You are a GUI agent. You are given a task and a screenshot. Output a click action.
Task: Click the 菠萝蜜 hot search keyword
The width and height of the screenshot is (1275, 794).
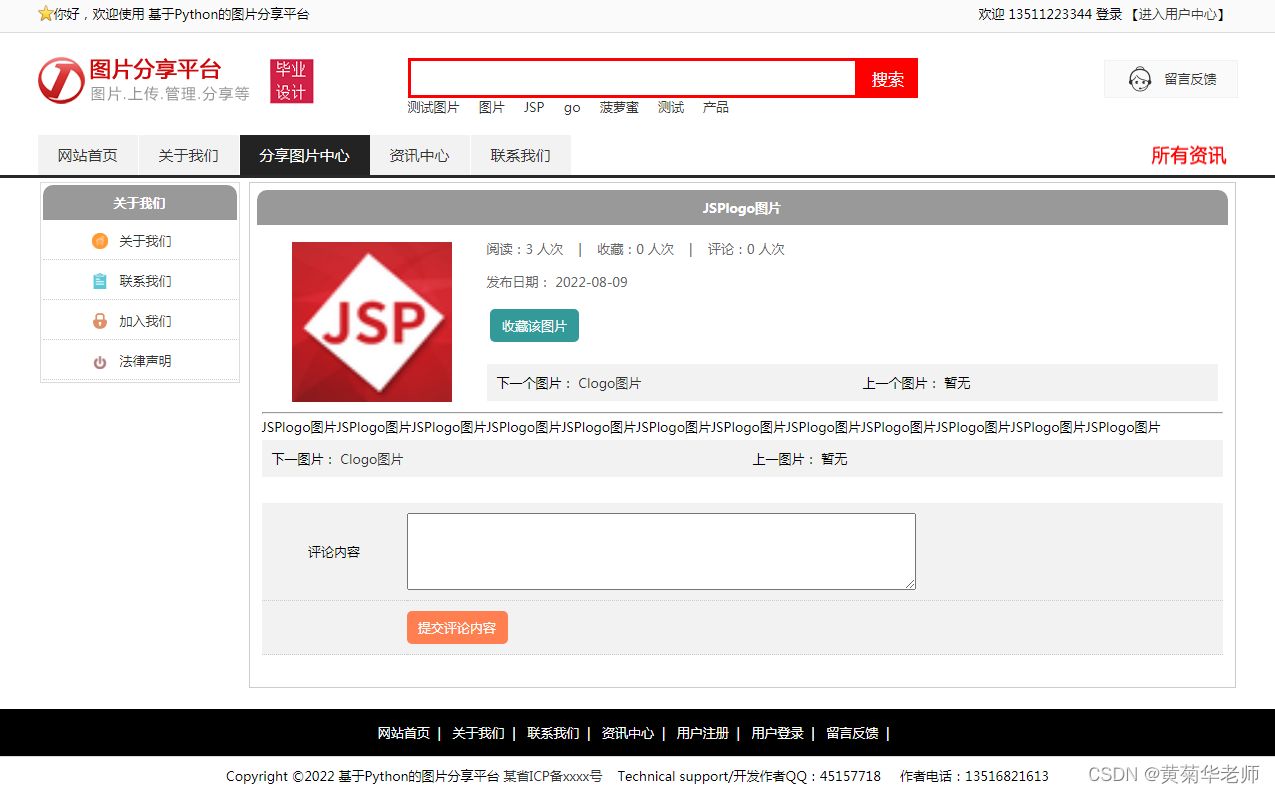point(618,107)
